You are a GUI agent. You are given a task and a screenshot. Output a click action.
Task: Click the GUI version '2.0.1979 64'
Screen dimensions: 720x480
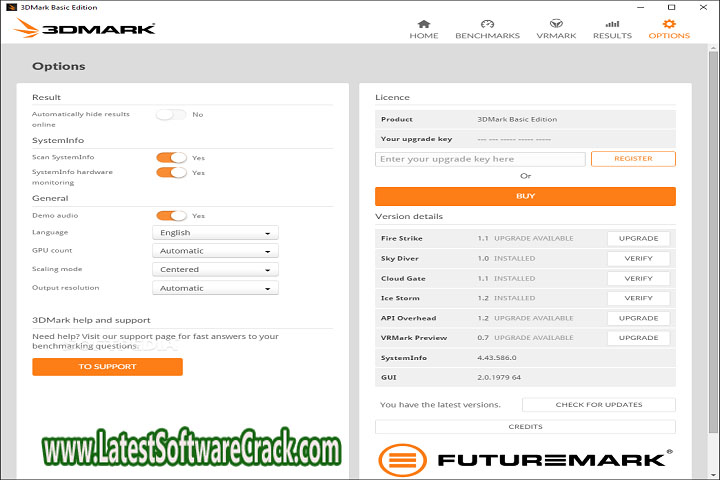click(x=499, y=378)
